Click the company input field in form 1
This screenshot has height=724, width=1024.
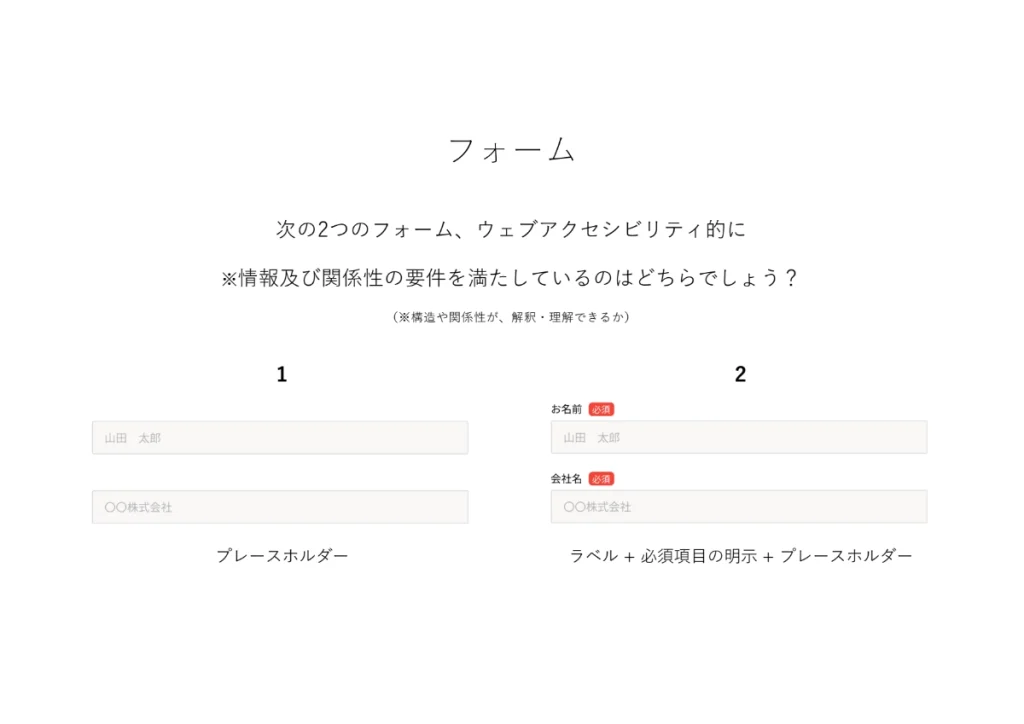(x=280, y=507)
